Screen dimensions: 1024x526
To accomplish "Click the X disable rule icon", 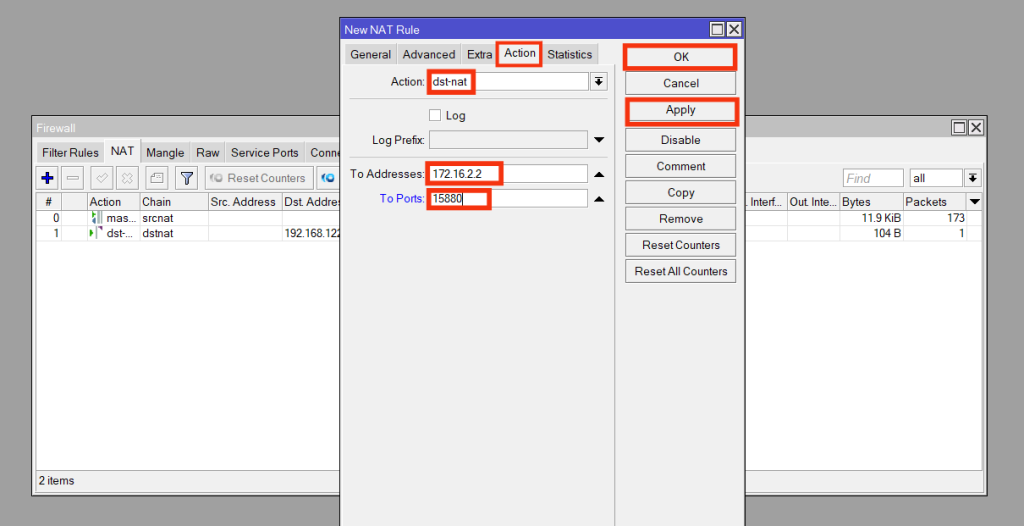I will pyautogui.click(x=127, y=178).
